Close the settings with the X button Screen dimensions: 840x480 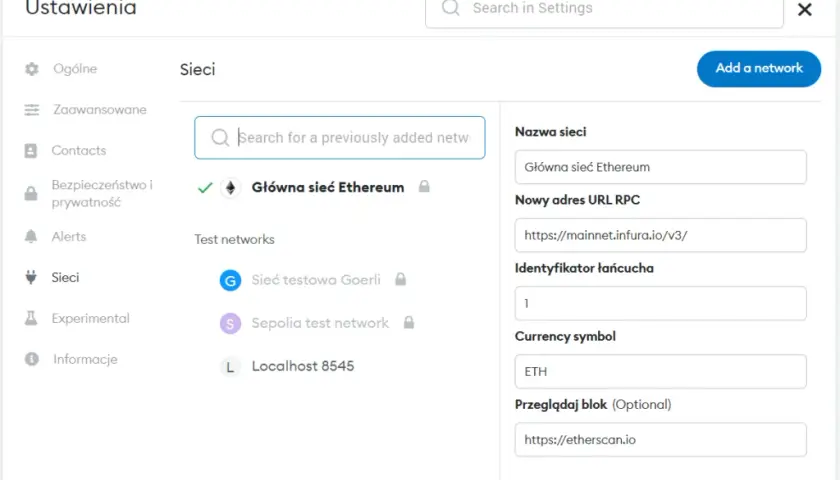click(x=805, y=9)
